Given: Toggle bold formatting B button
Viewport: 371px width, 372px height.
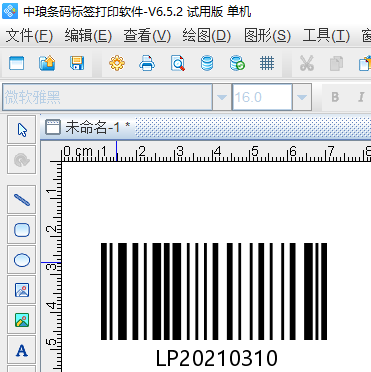Looking at the screenshot, I should [x=335, y=97].
